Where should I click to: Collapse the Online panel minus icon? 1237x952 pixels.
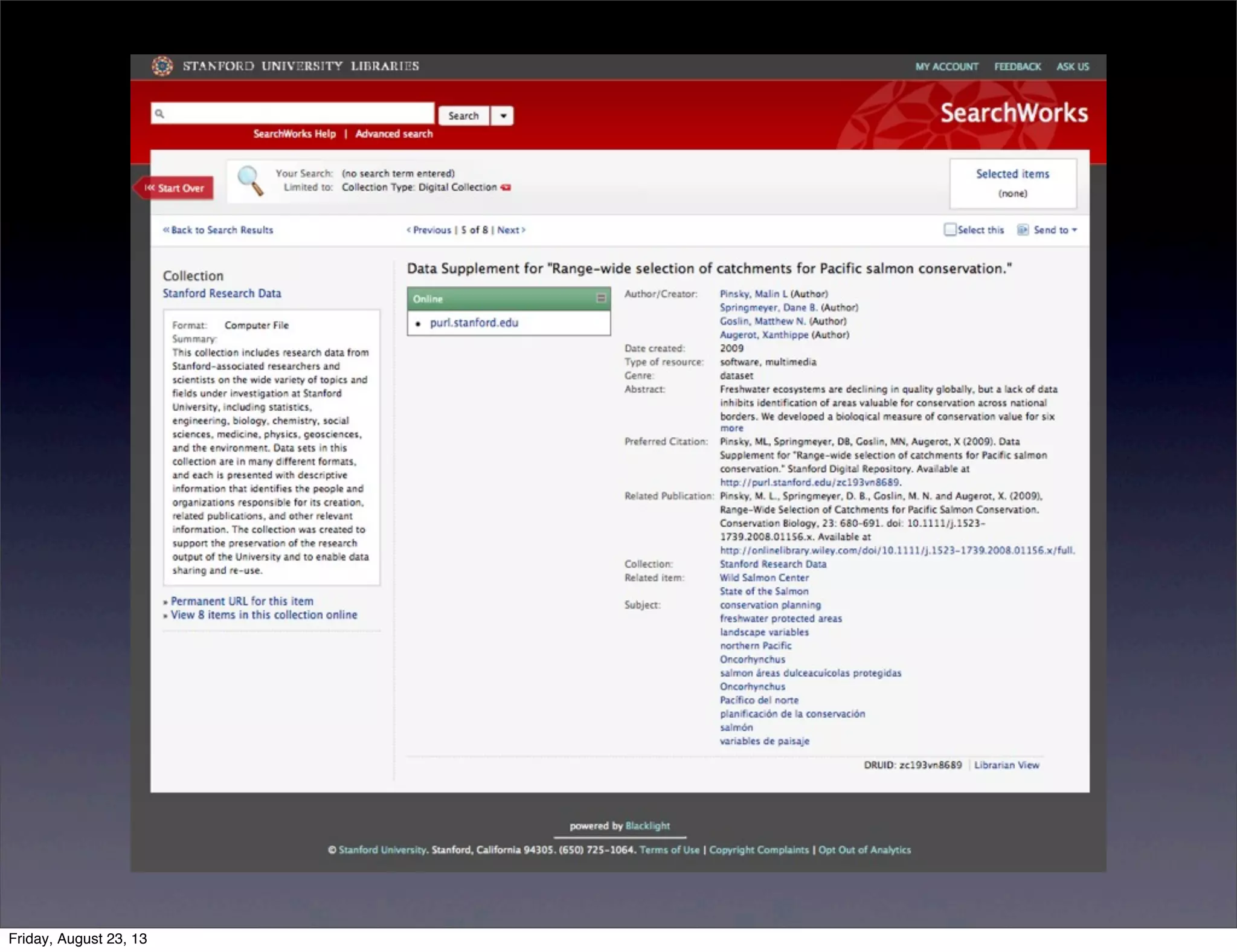[x=601, y=298]
